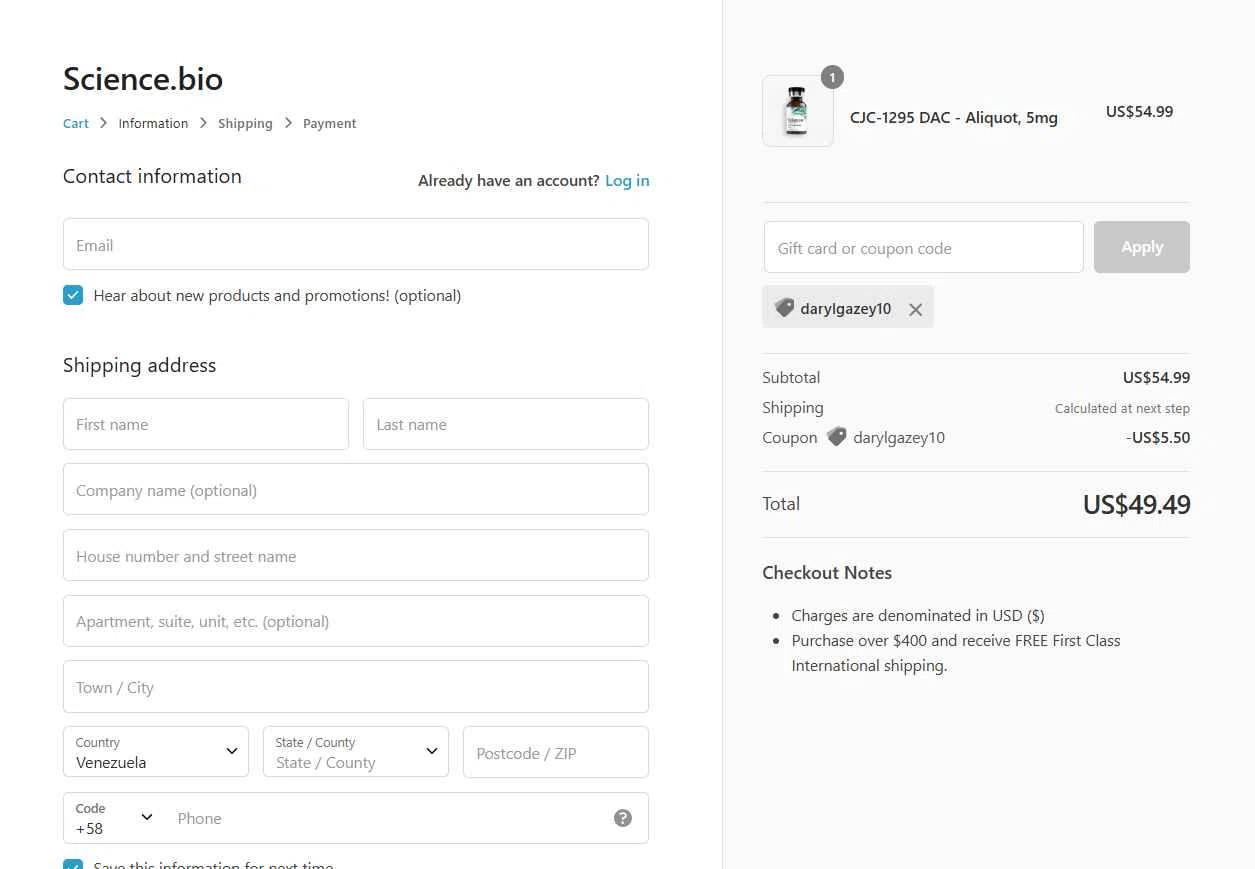The image size is (1255, 869).
Task: Click the Checkout Notes heading
Action: point(827,573)
